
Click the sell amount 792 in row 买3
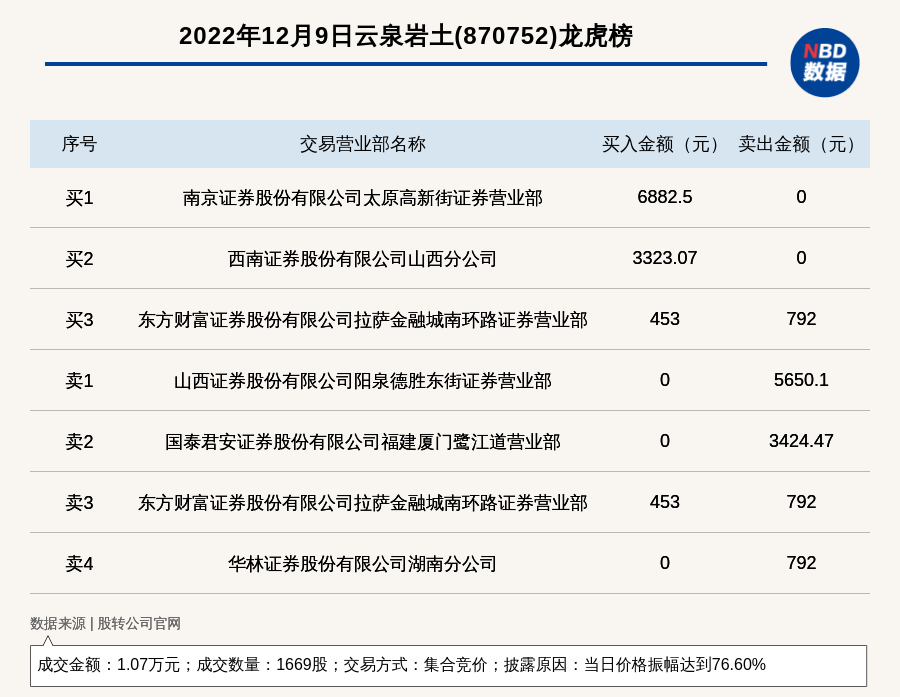[801, 319]
